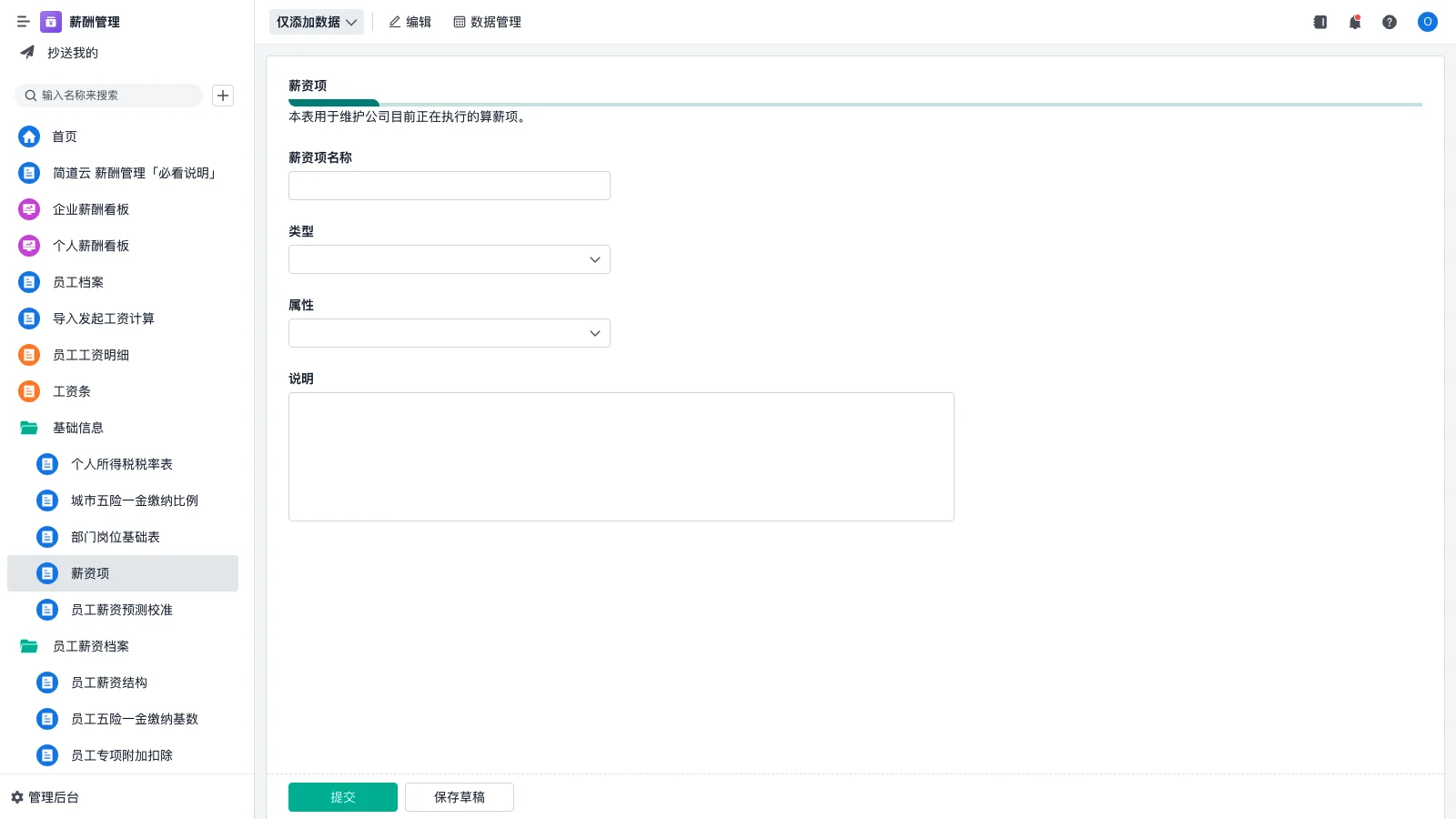Click the orange 工资条 icon
The height and width of the screenshot is (819, 1456).
(29, 391)
